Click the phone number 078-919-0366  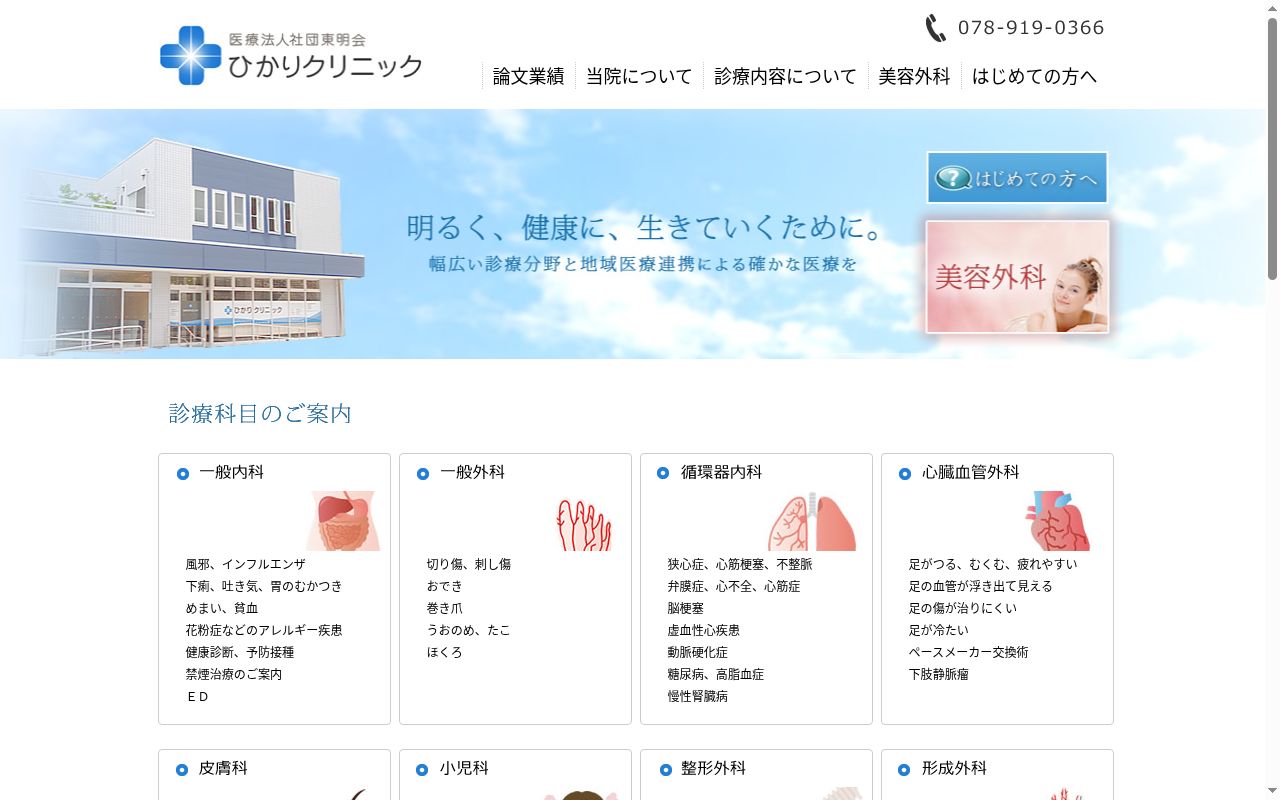[x=1031, y=28]
